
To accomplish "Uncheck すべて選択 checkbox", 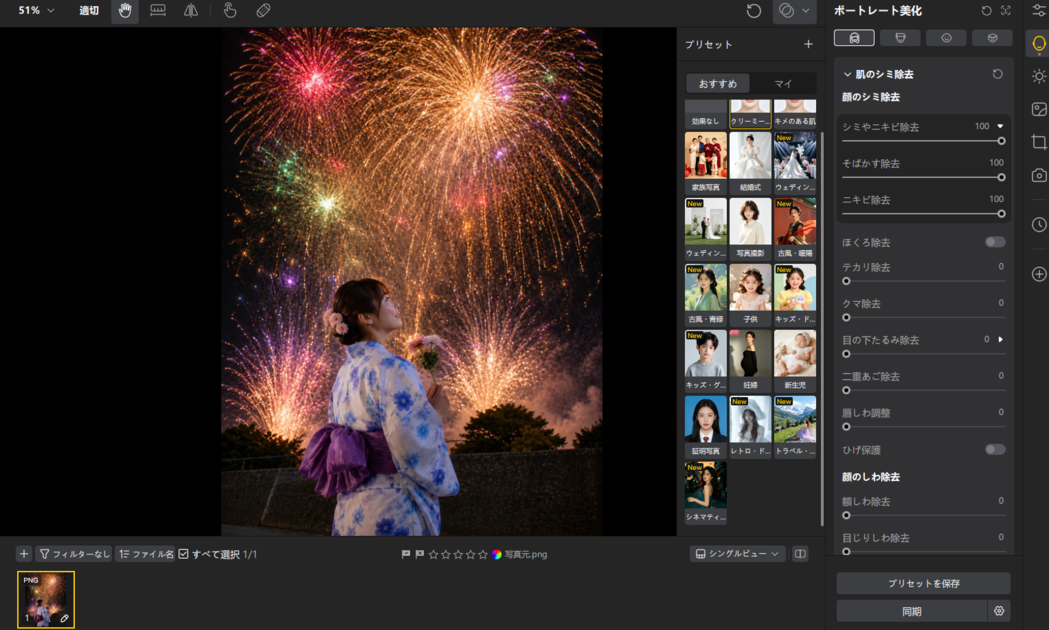I will coord(183,554).
